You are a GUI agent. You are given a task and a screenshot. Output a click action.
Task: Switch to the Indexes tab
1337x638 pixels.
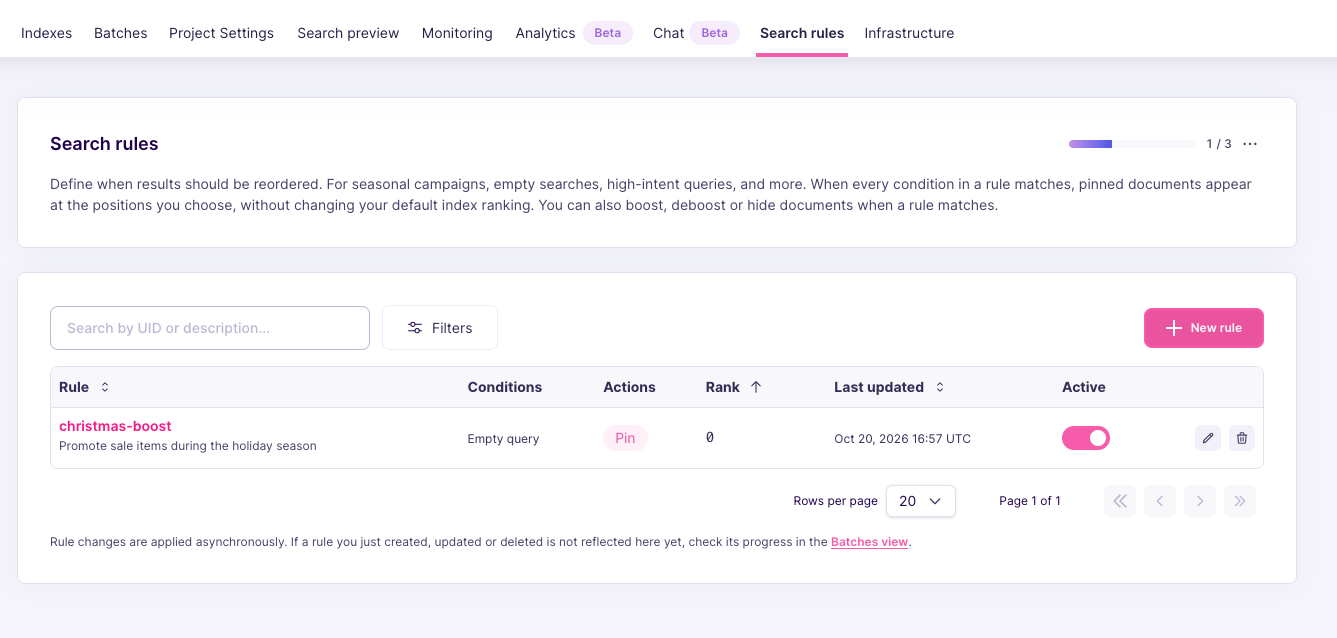tap(47, 33)
